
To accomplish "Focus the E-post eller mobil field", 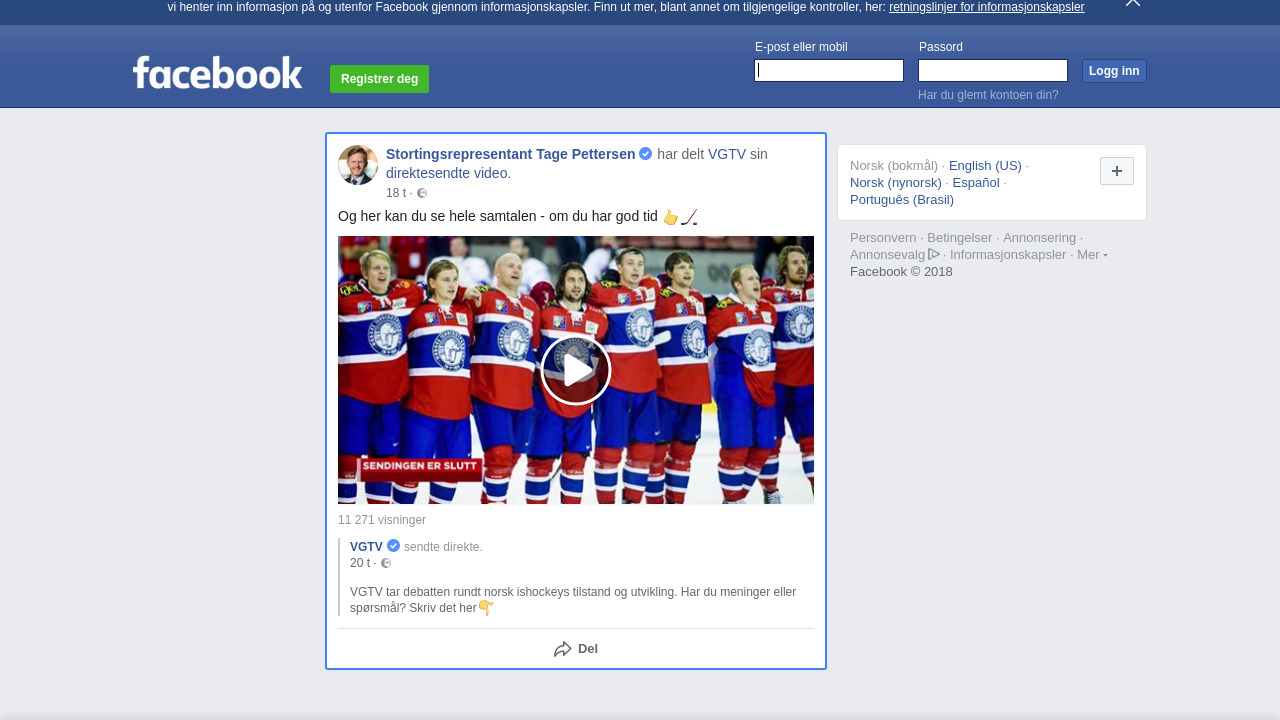I will click(828, 71).
